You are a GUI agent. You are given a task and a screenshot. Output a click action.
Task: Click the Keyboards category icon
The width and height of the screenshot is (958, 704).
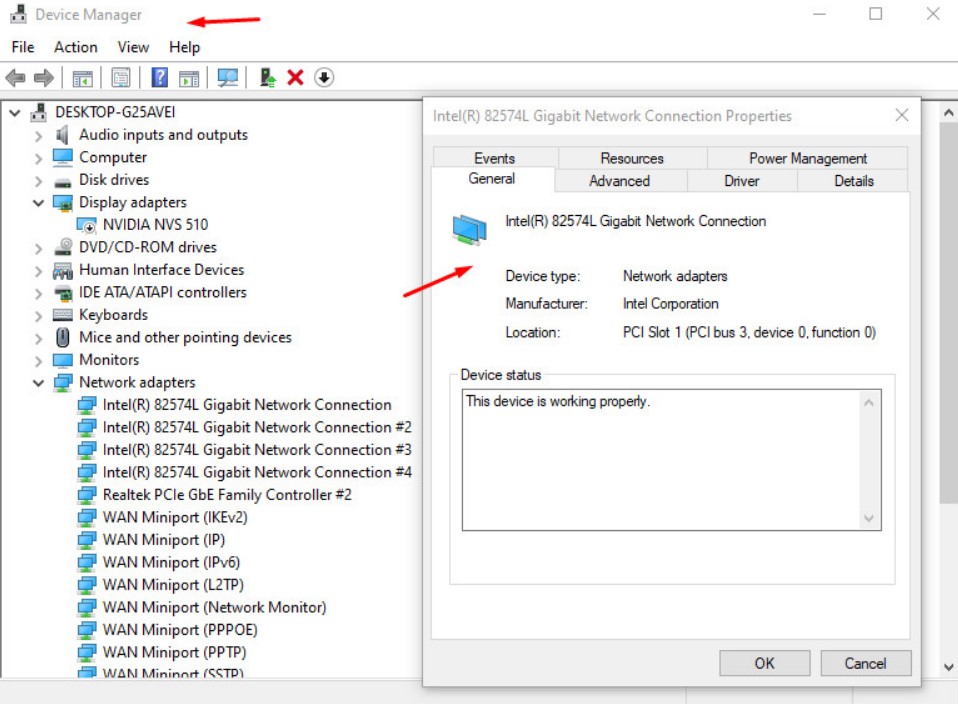(x=62, y=315)
